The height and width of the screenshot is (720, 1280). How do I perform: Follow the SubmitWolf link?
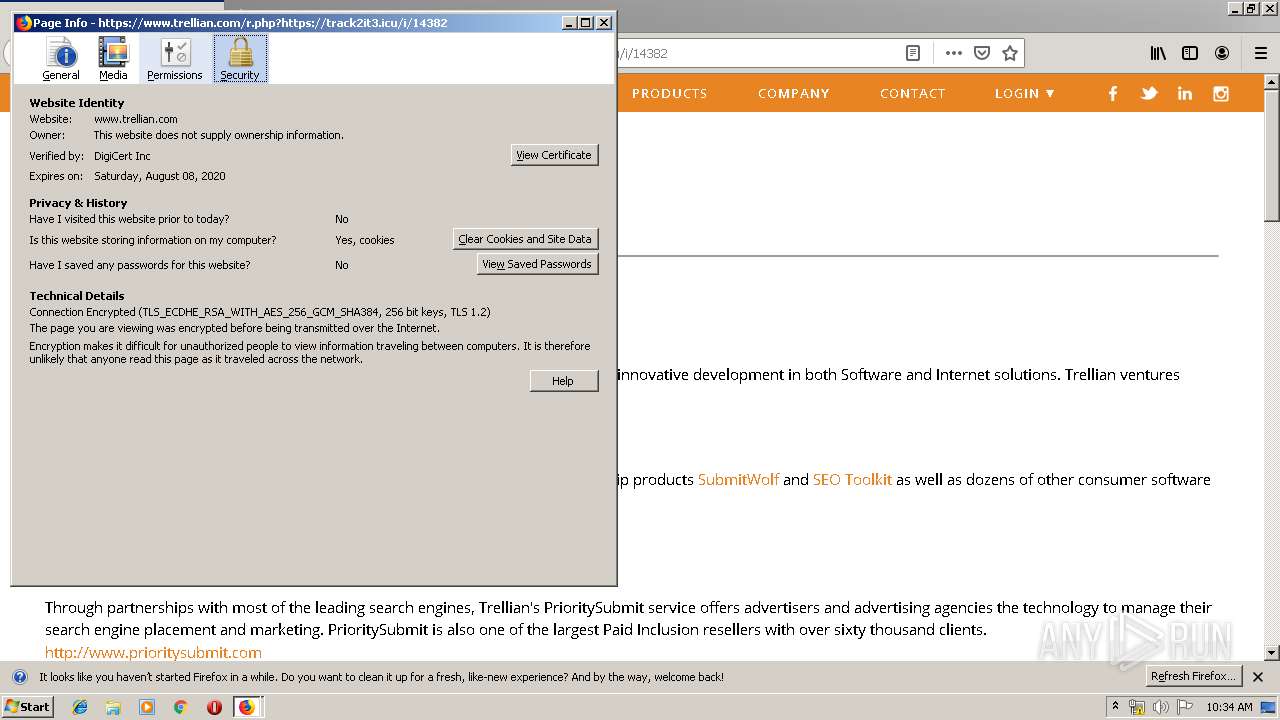(x=738, y=480)
